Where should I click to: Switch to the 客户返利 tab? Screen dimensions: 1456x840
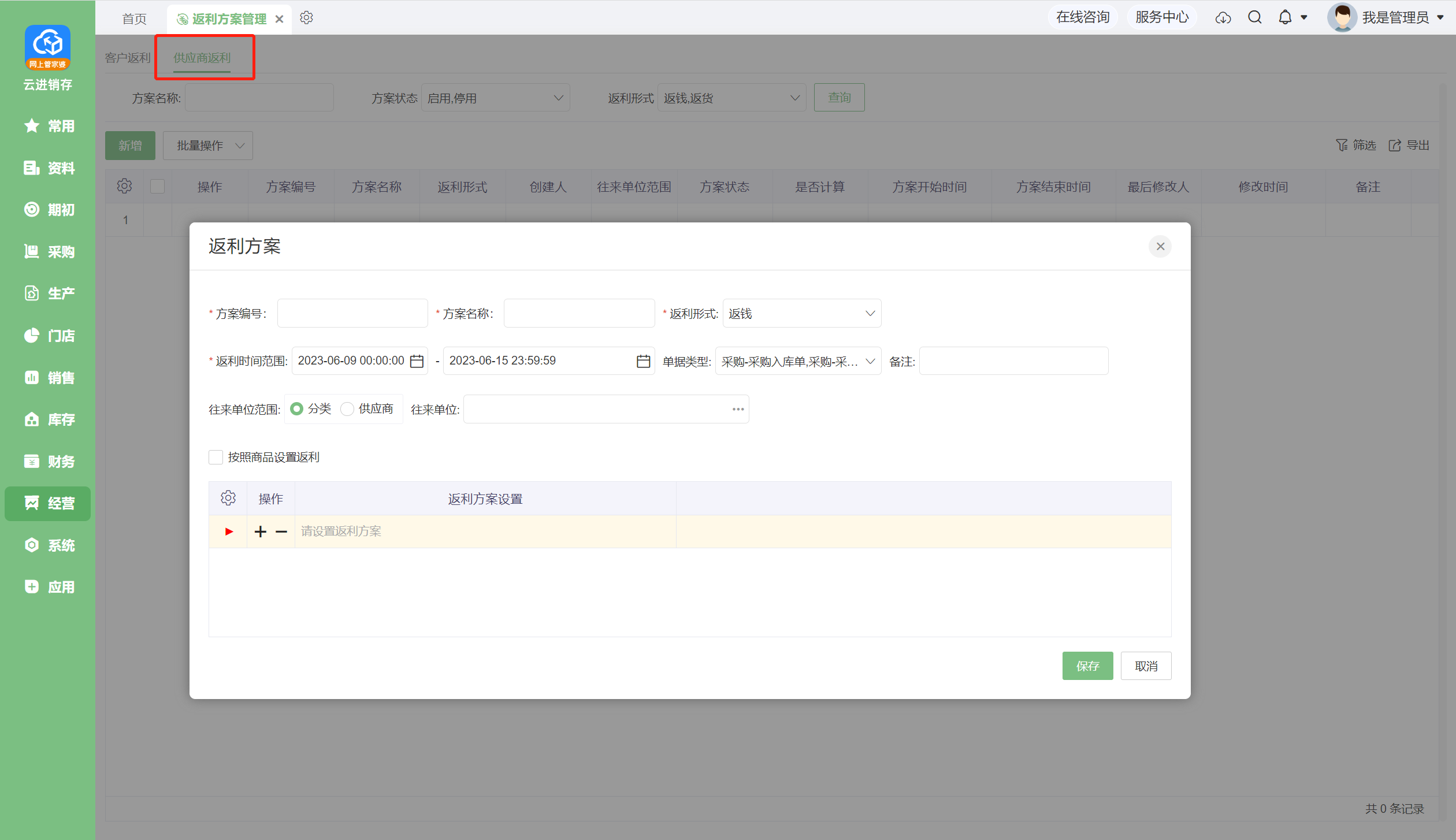point(128,58)
